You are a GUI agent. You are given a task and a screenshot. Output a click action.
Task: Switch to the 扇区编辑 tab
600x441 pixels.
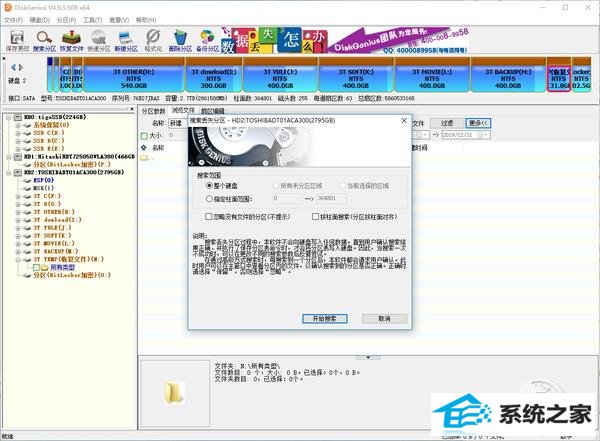pos(212,111)
